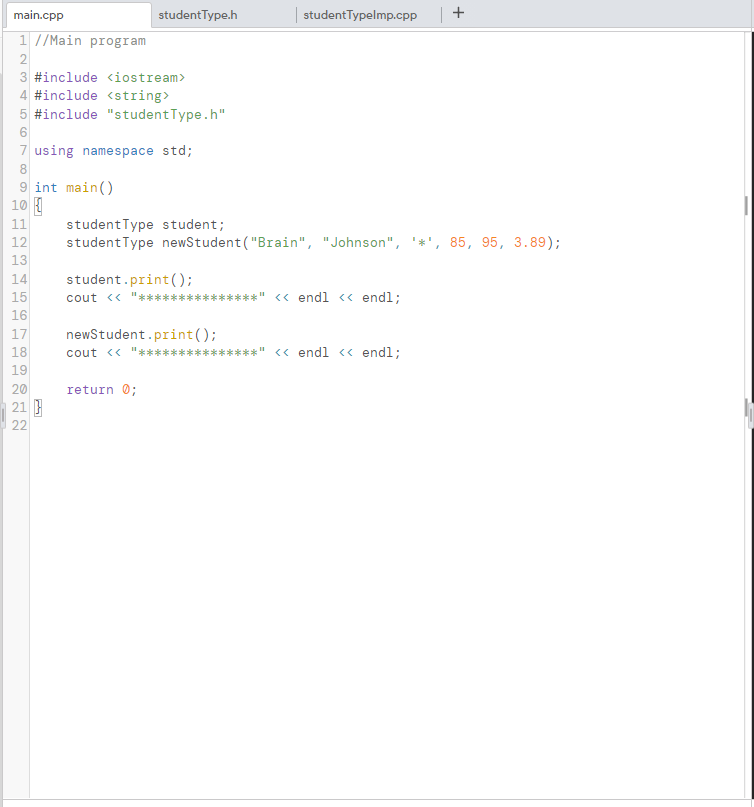Click the cout statement on line 15
This screenshot has height=807, width=754.
pos(233,297)
